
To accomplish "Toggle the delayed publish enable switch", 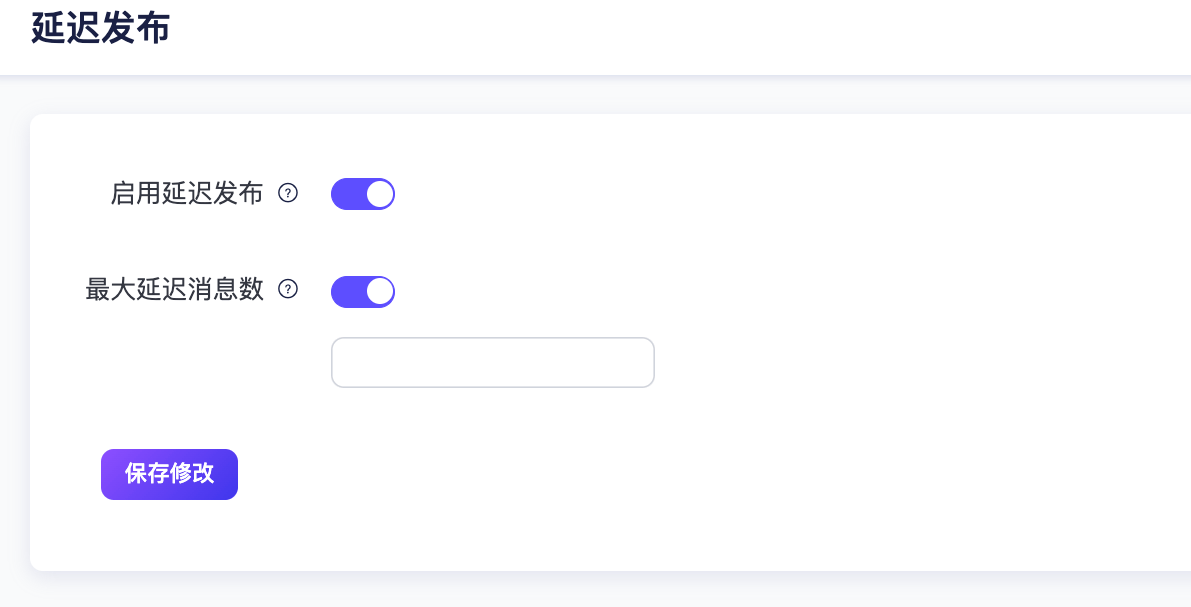I will pyautogui.click(x=363, y=194).
